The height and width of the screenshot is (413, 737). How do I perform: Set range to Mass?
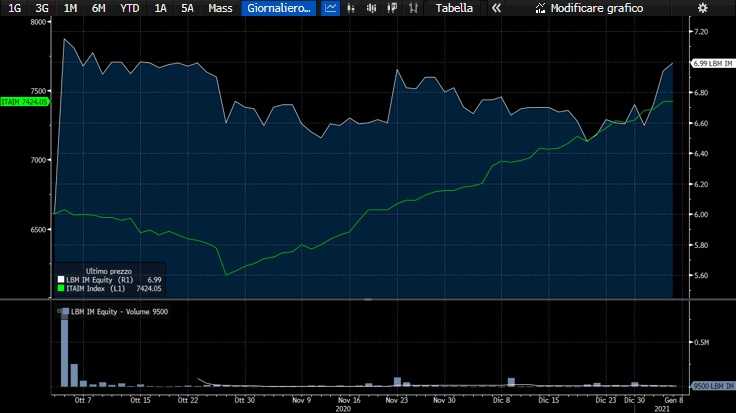tap(220, 8)
